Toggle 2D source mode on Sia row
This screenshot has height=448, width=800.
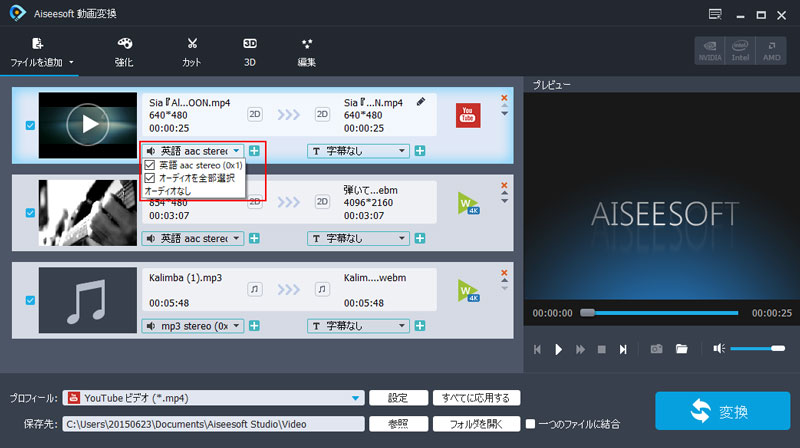coord(255,114)
